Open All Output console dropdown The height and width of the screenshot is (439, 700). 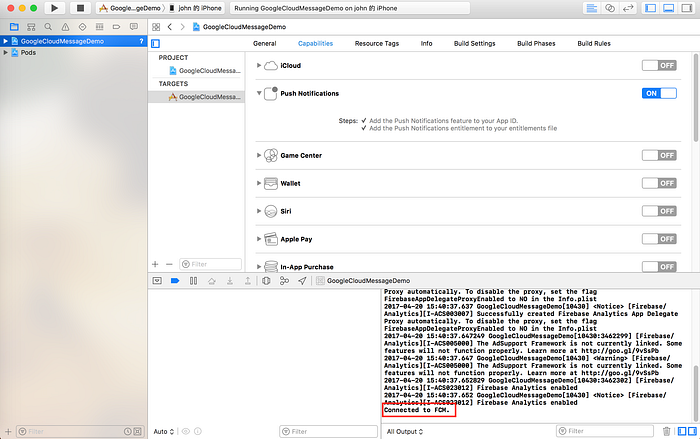404,431
